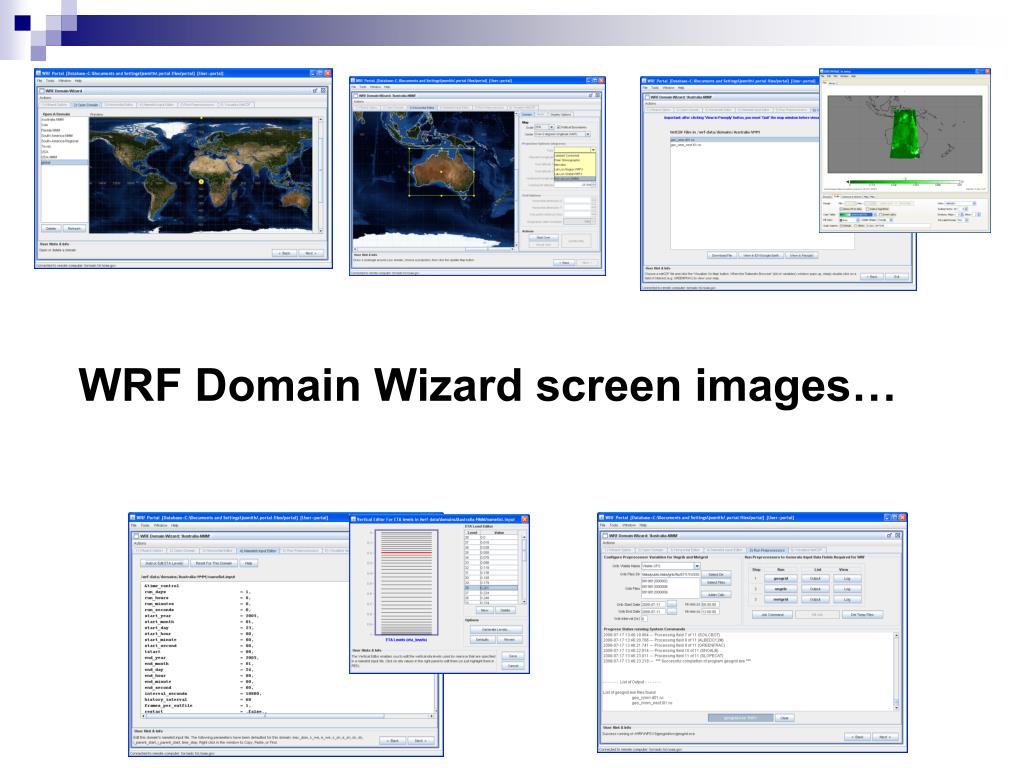Click Exit in the NetCDF files window

point(897,276)
